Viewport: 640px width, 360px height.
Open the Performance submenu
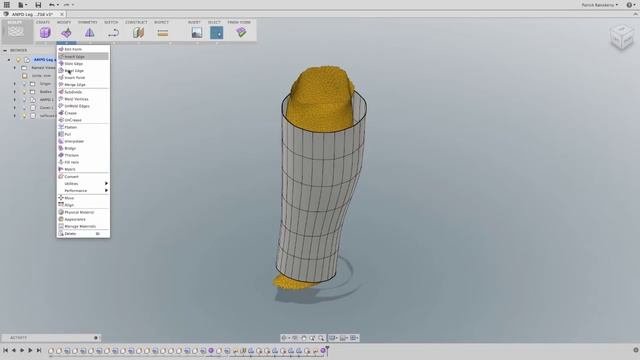point(83,191)
